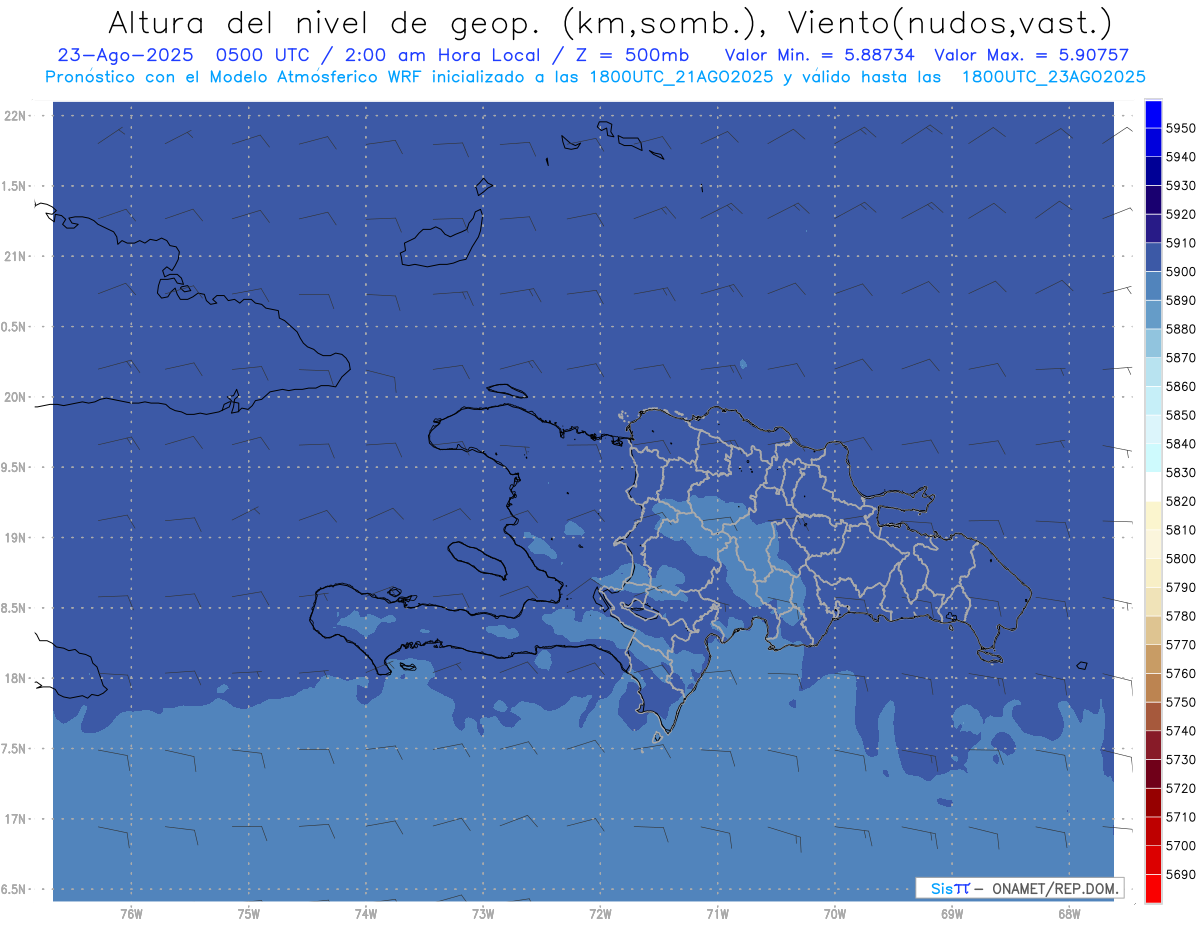Click the '5880' color bar label
1200x927 pixels.
point(1180,329)
